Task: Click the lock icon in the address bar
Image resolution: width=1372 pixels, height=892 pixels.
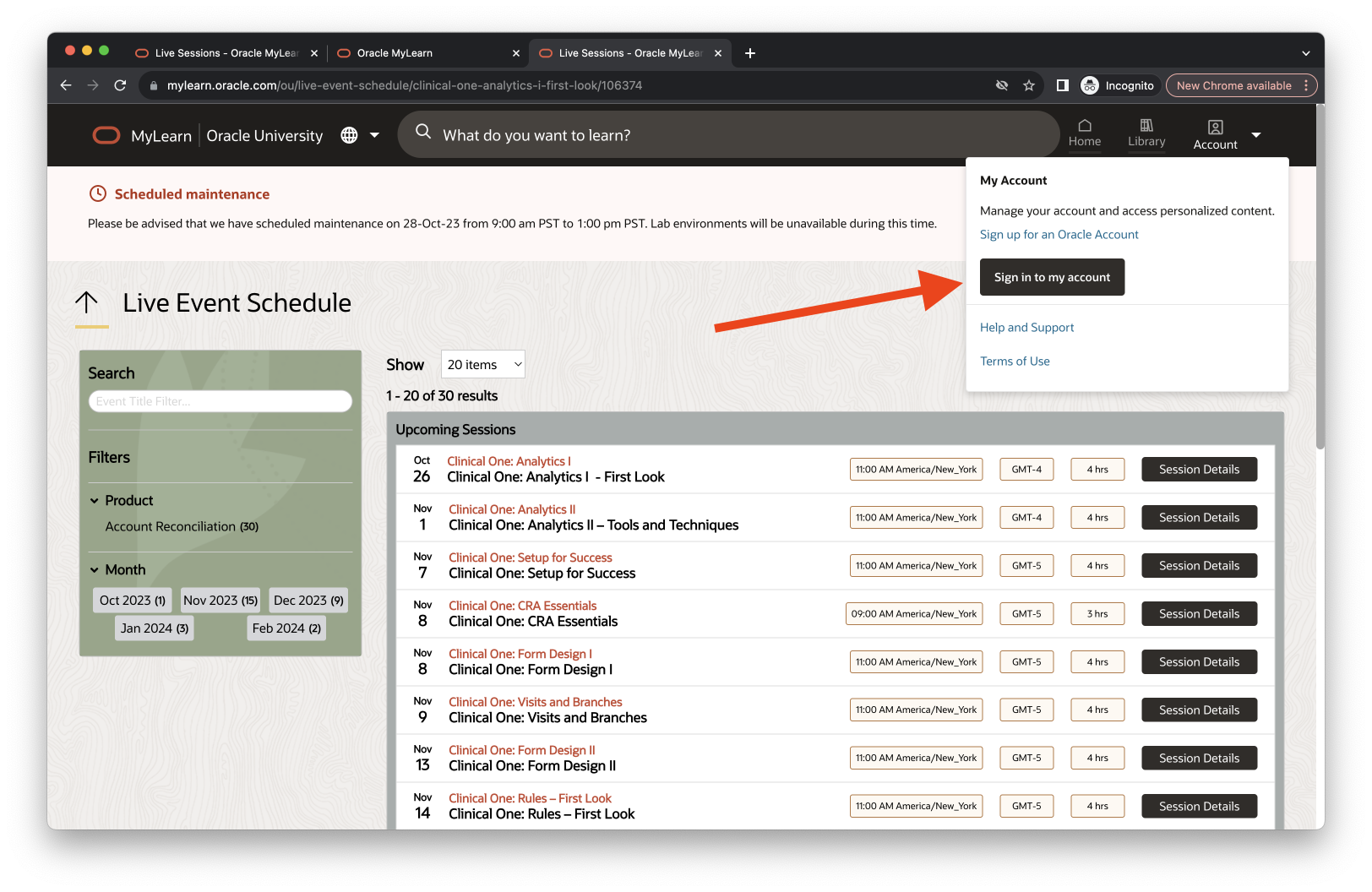Action: pyautogui.click(x=153, y=85)
